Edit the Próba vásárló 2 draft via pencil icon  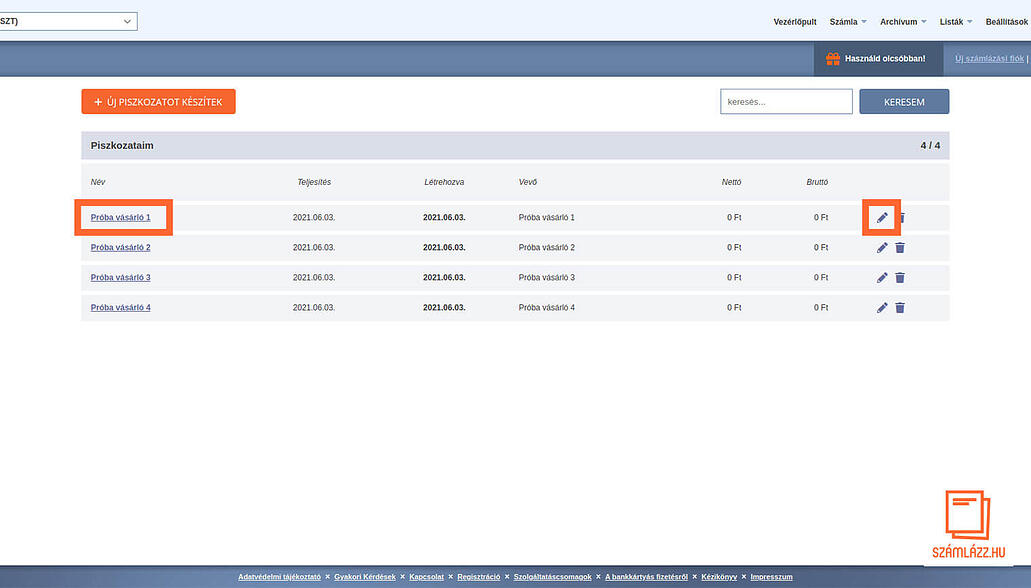pyautogui.click(x=882, y=248)
